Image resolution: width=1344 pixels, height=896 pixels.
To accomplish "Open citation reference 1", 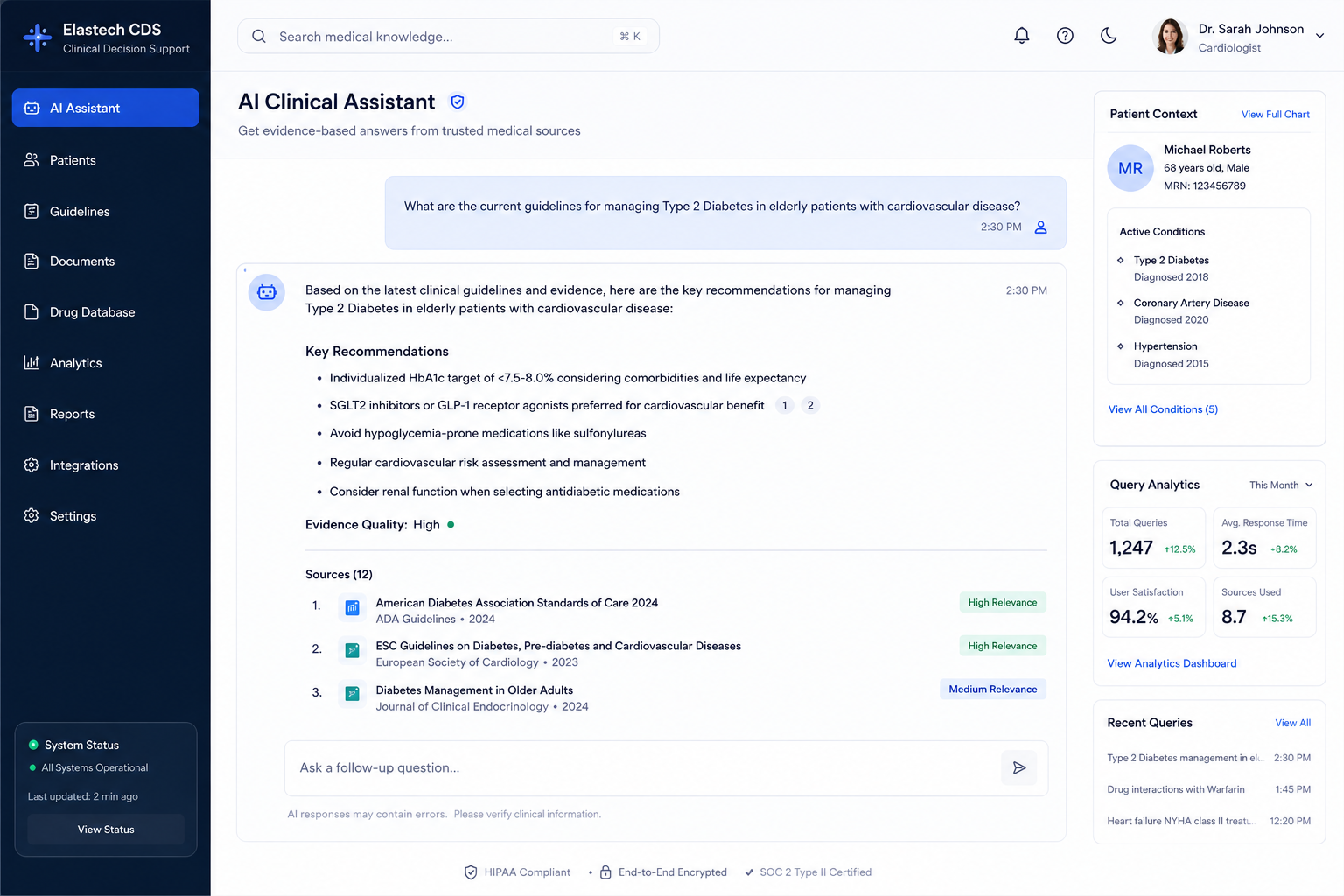I will (x=785, y=405).
